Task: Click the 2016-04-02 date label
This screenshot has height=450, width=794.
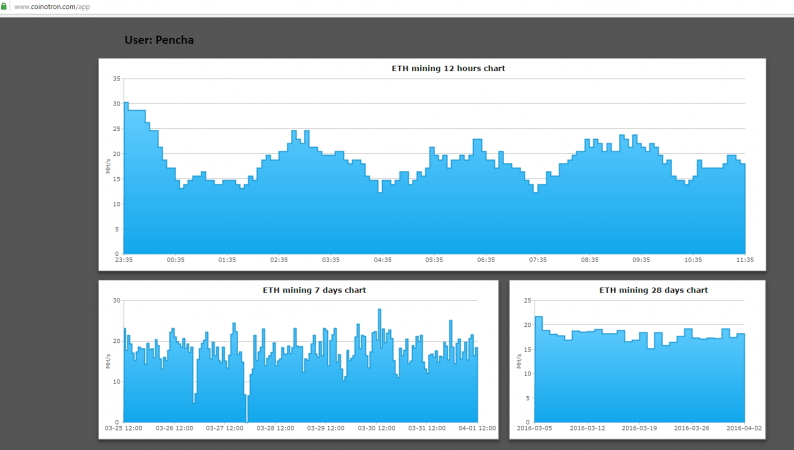Action: point(744,428)
